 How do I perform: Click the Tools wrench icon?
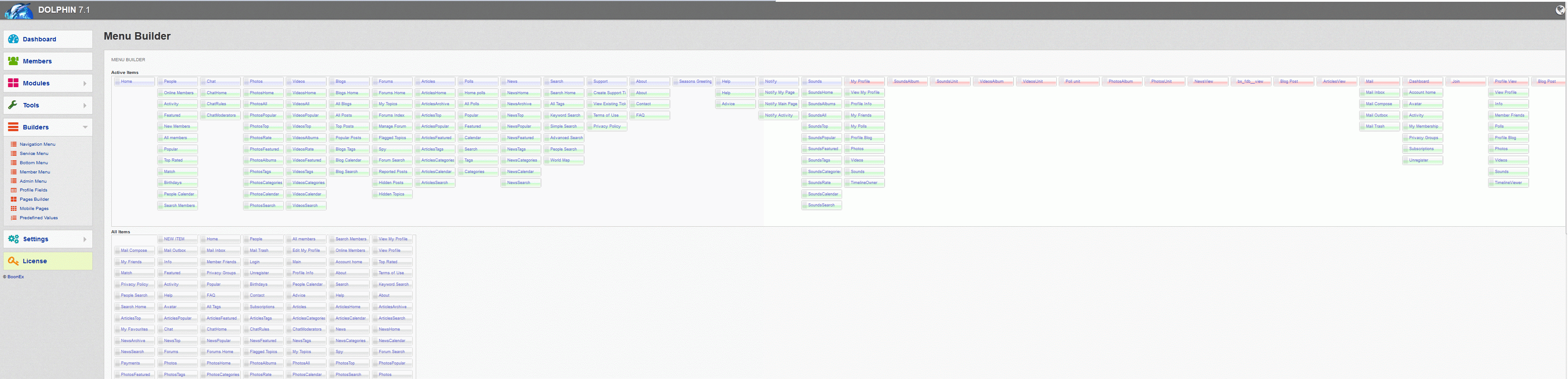pos(13,105)
